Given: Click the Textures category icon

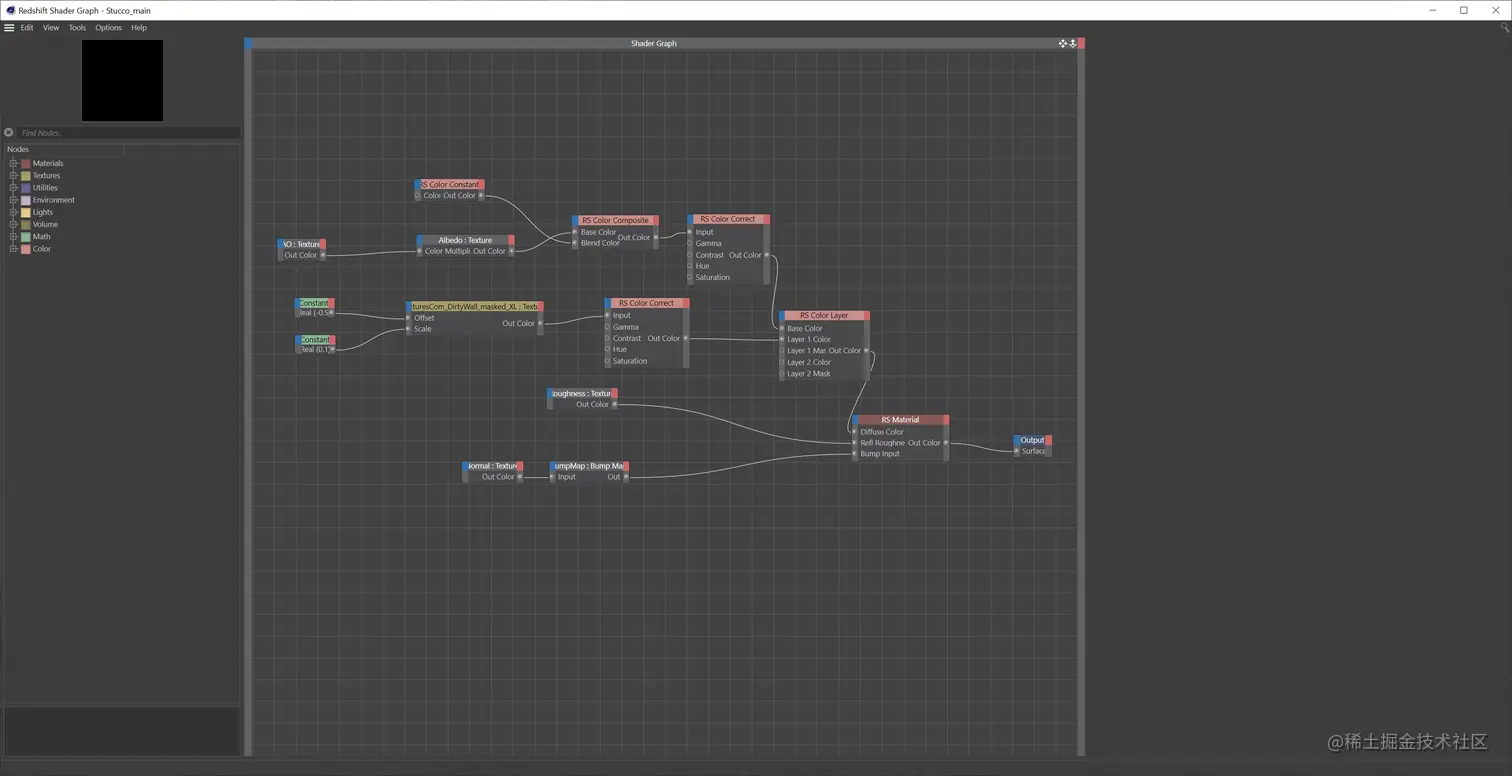Looking at the screenshot, I should click(26, 175).
